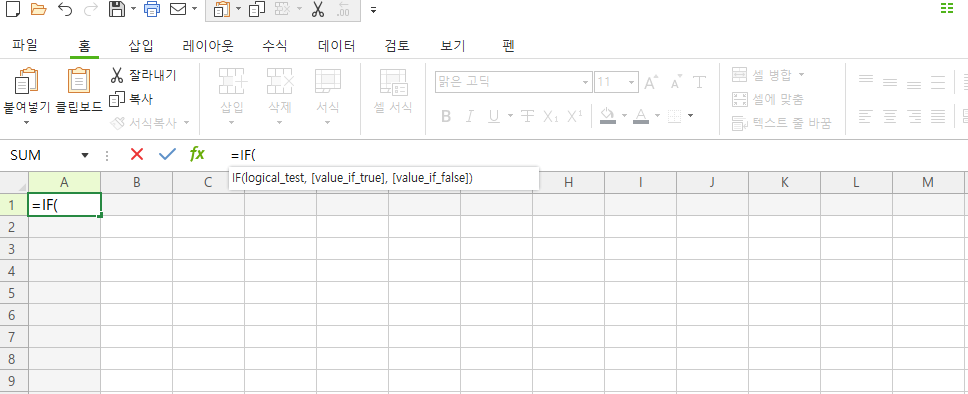Cut with quick access scissors icon
The width and height of the screenshot is (968, 394).
click(x=318, y=9)
